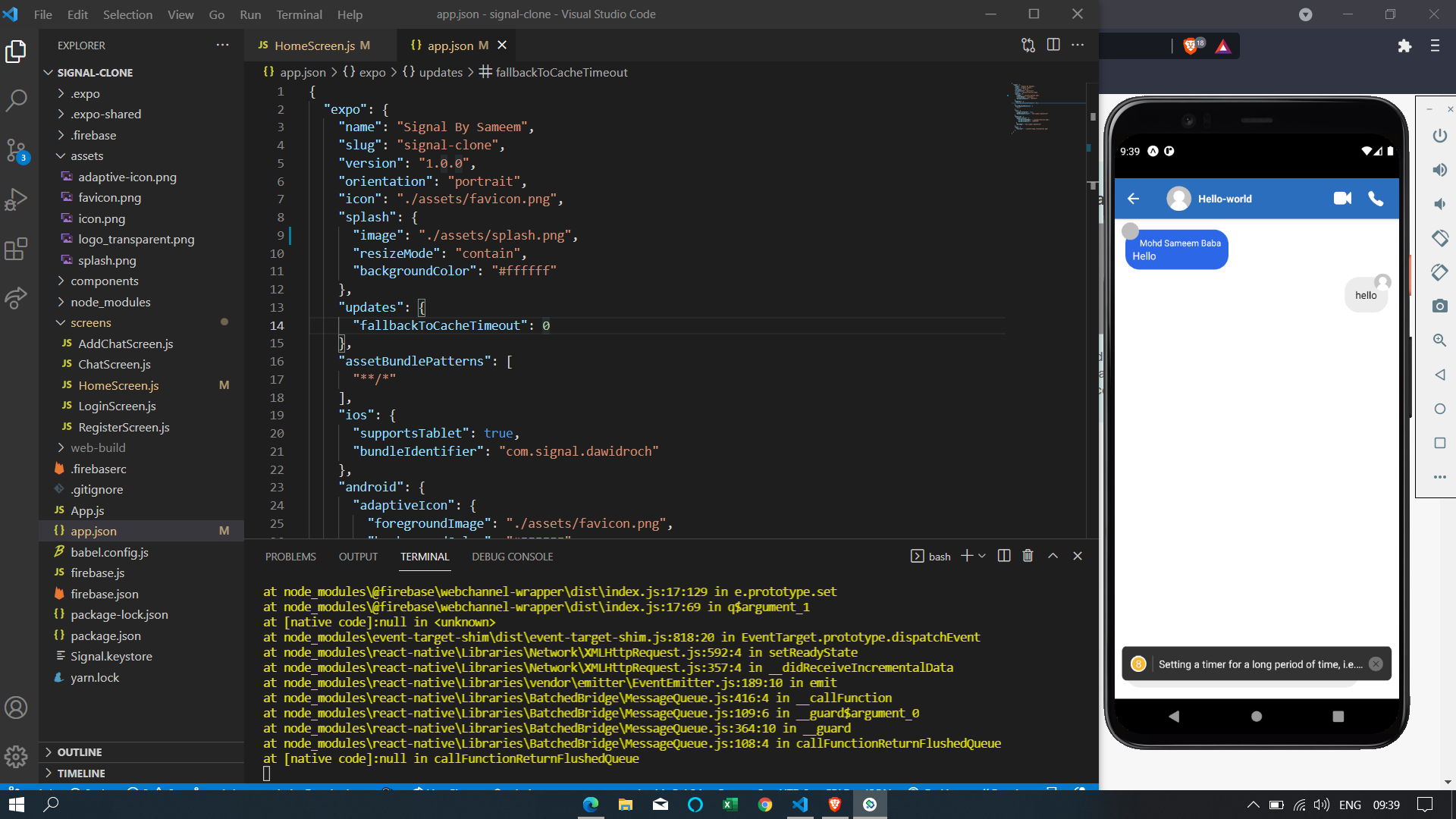Click emulator back triangle in side toolbar
Screen dimensions: 1456x819
coord(1440,375)
